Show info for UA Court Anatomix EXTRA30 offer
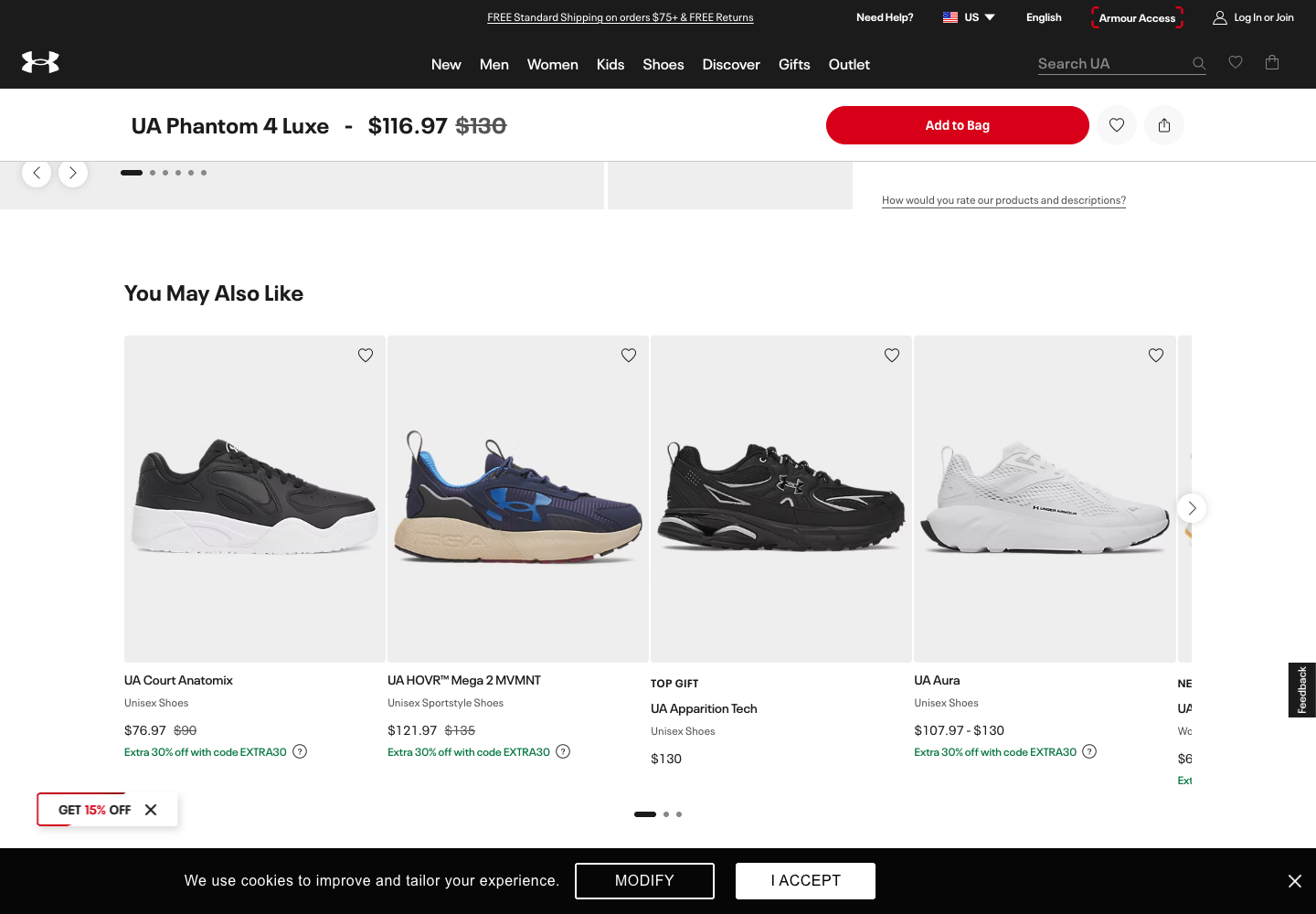Screen dimensions: 1316x914 (x=300, y=751)
